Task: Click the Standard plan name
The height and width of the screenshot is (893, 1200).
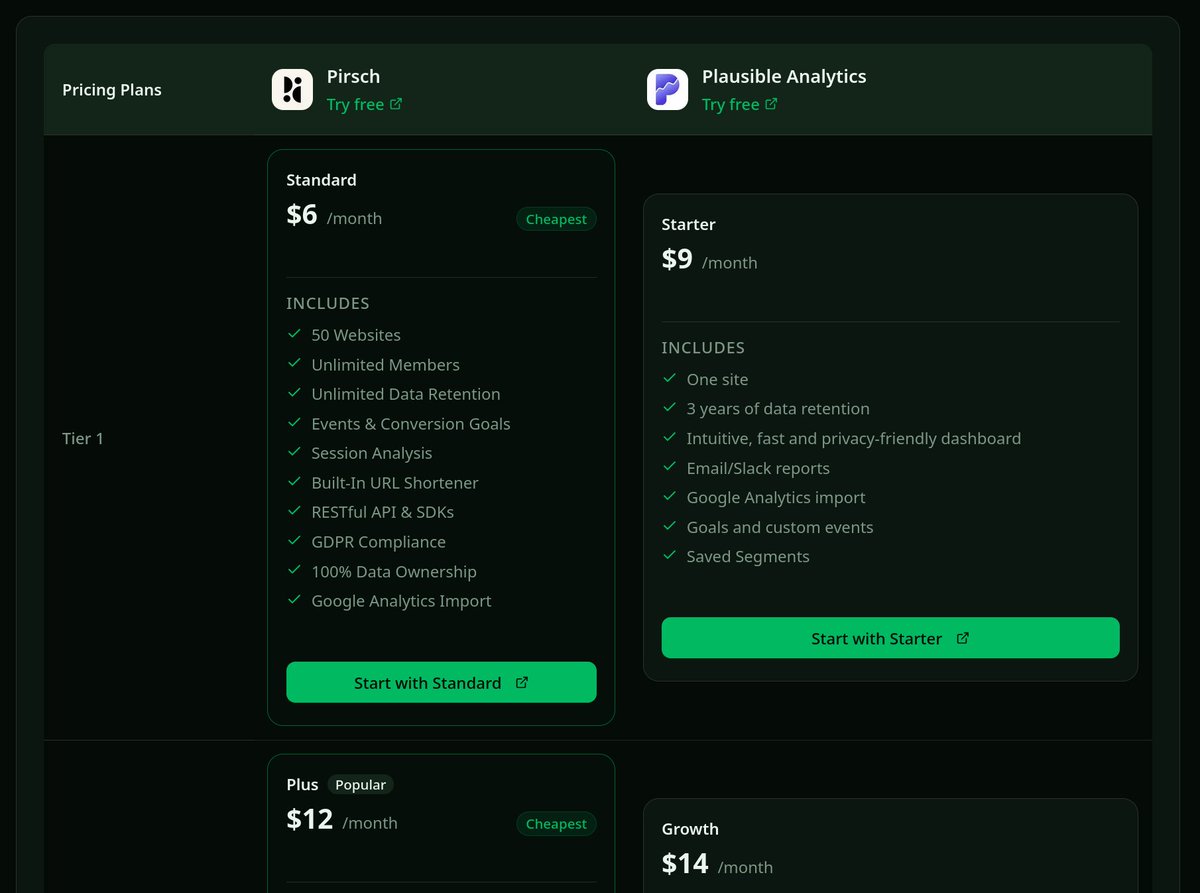Action: [x=321, y=180]
